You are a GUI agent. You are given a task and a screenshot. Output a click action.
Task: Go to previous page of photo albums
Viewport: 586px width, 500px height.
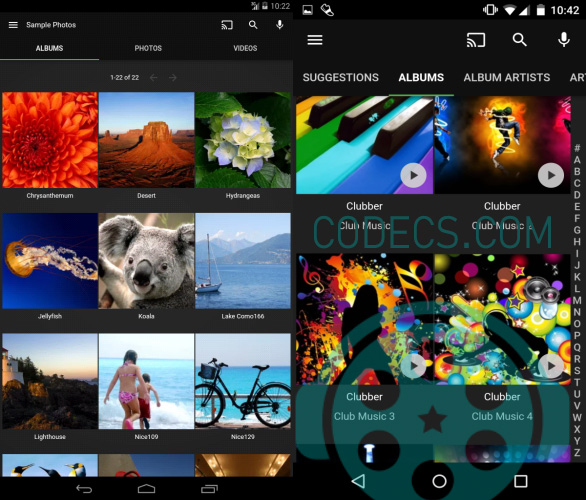[153, 78]
